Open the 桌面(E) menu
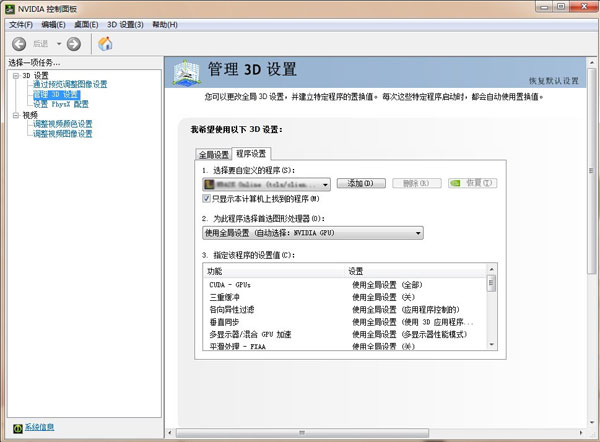600x442 pixels. click(86, 25)
